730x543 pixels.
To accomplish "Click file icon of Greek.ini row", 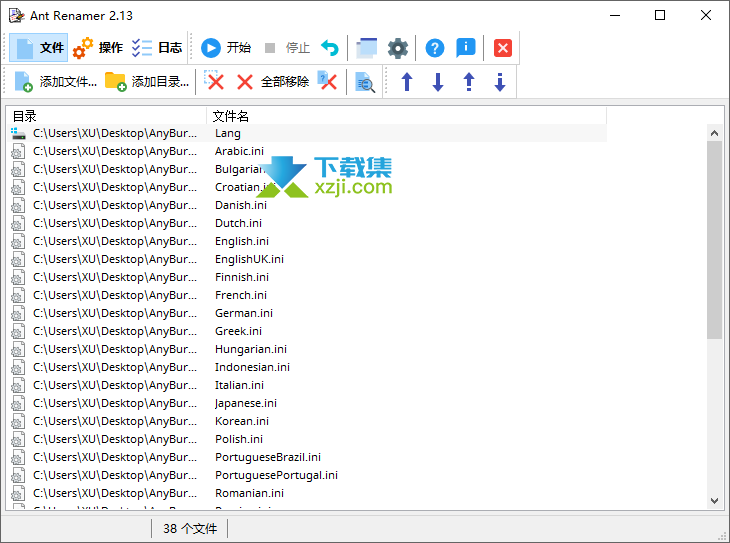I will coord(18,331).
